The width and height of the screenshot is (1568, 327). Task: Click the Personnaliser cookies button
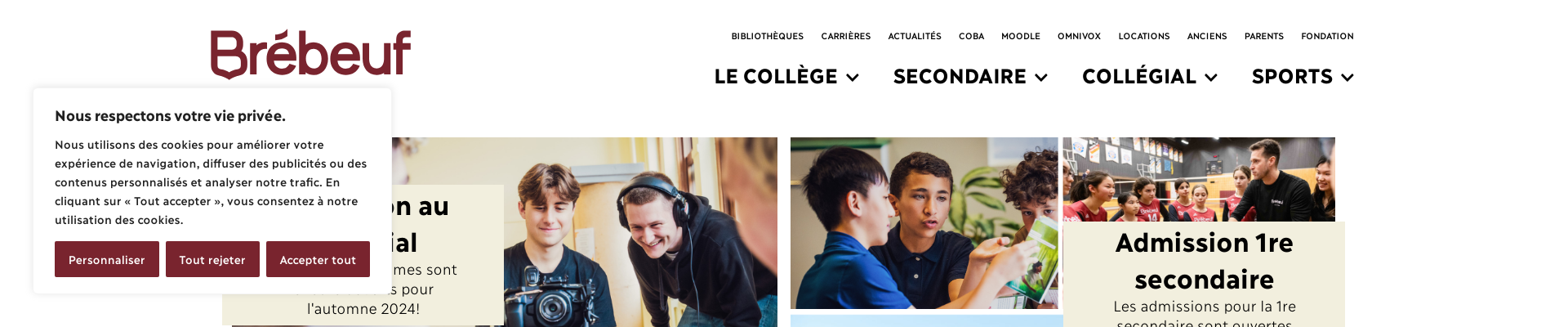(x=107, y=259)
